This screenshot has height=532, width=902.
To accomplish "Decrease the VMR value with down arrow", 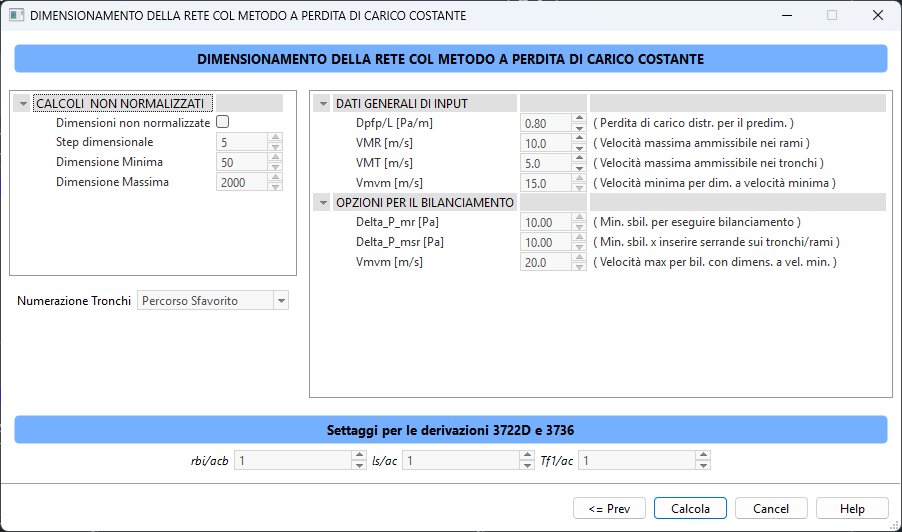I will pyautogui.click(x=578, y=148).
